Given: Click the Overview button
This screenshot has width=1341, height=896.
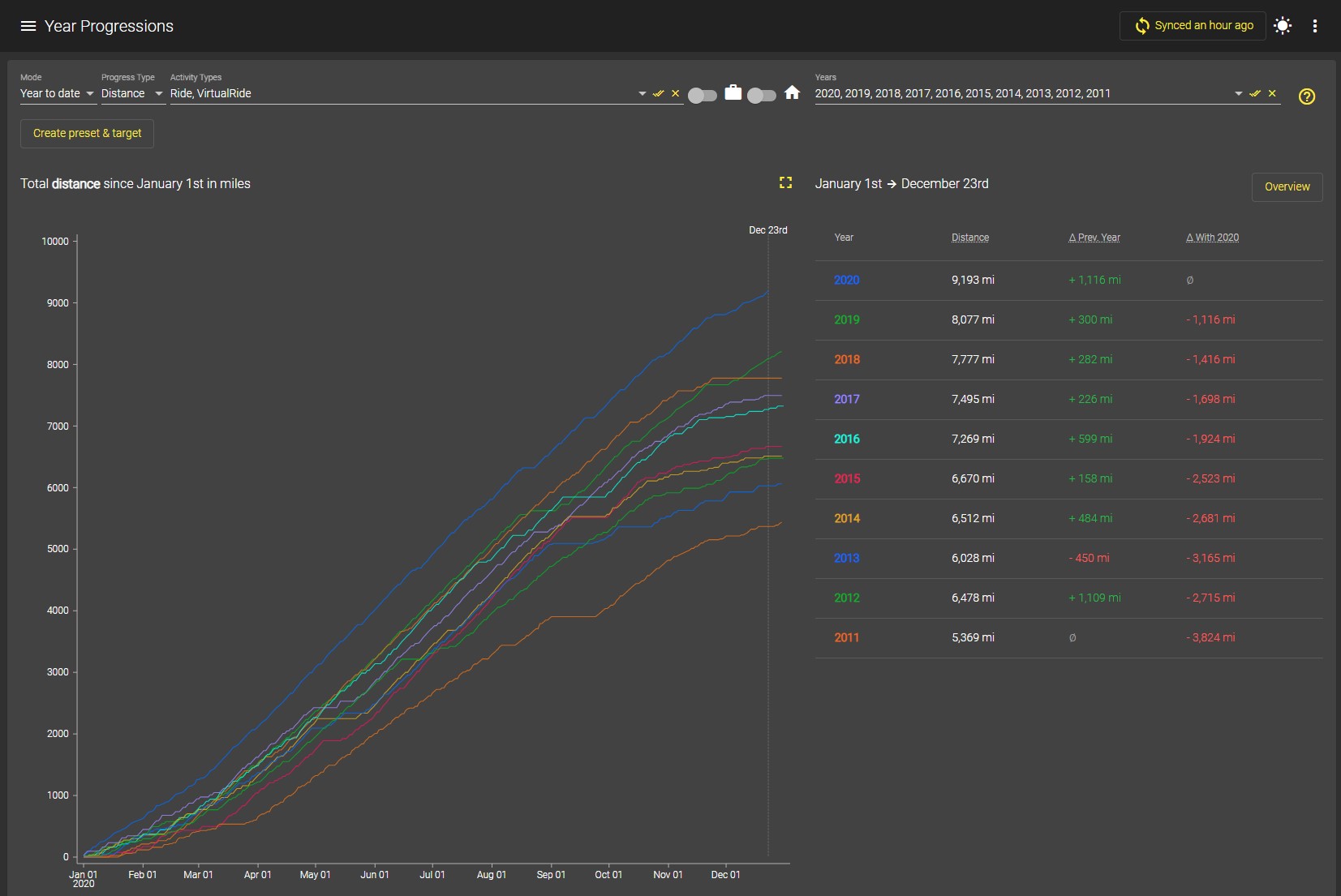Looking at the screenshot, I should point(1287,186).
